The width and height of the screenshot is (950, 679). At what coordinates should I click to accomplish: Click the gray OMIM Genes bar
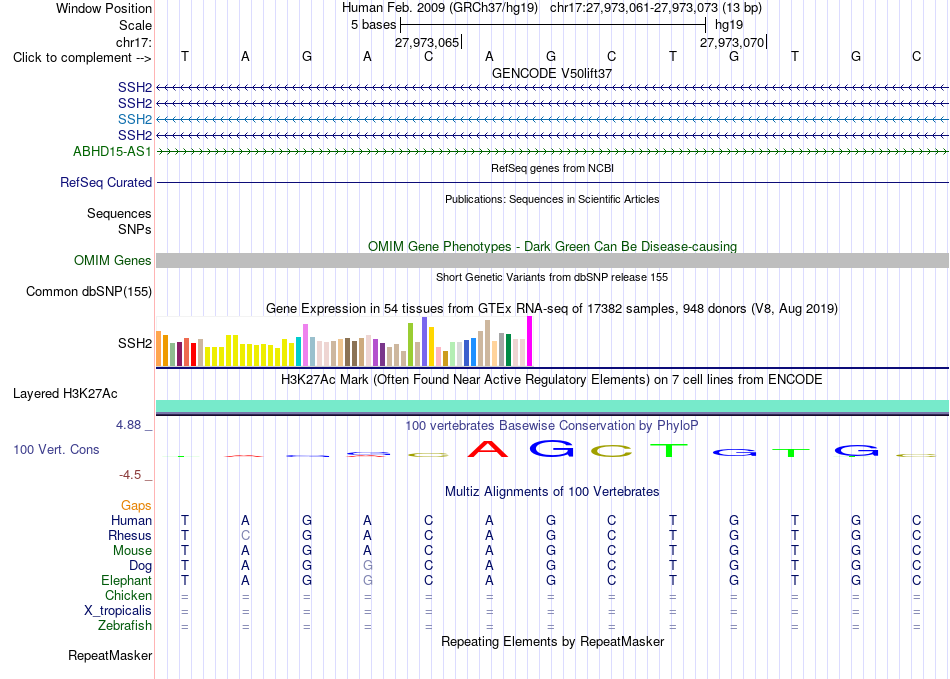(x=552, y=260)
